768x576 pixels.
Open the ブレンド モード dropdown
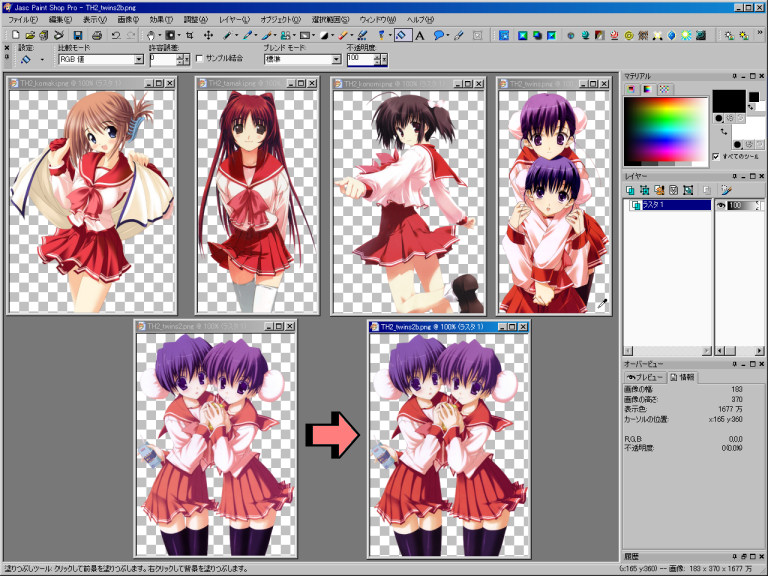coord(336,59)
